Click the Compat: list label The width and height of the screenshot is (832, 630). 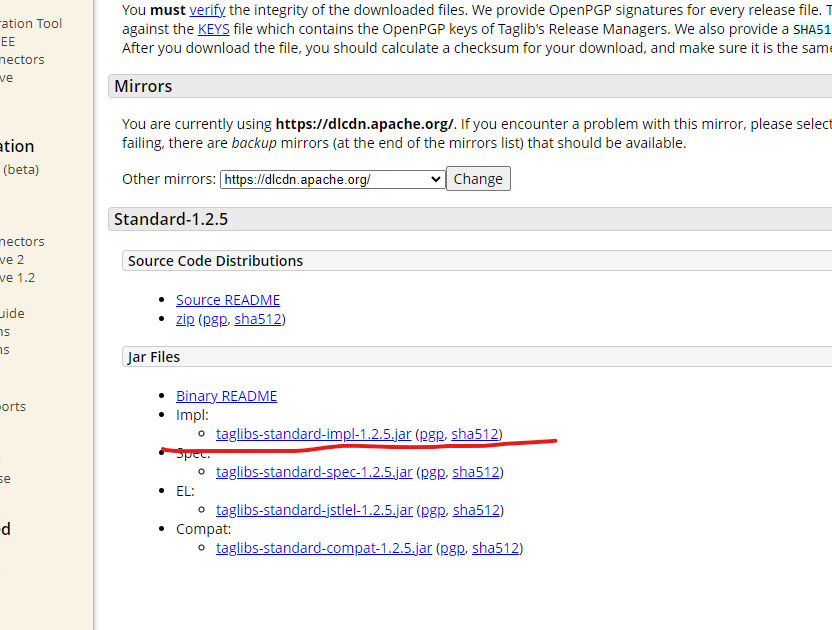(203, 529)
